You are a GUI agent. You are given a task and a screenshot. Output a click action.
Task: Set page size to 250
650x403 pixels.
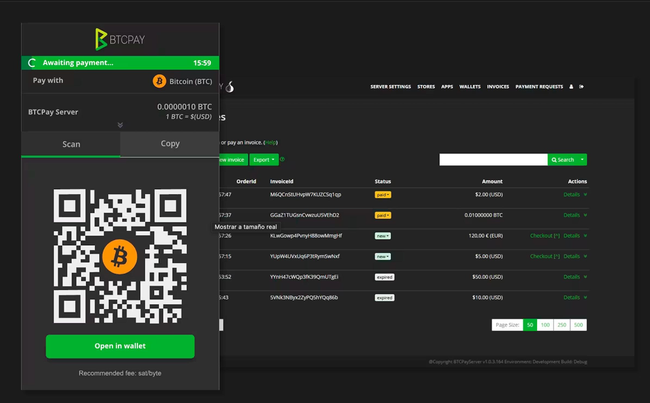coord(562,325)
